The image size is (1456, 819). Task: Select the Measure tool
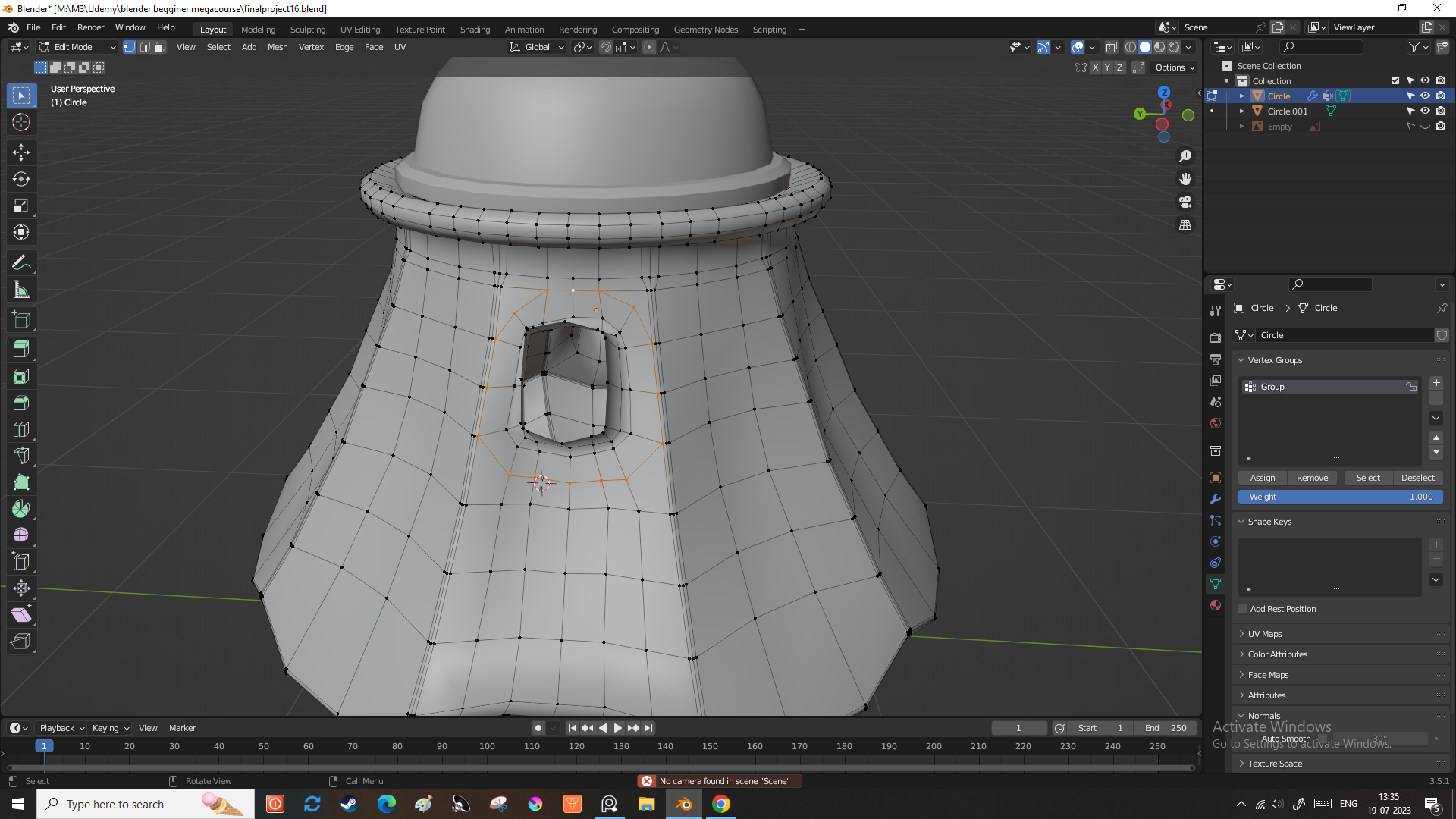(21, 290)
